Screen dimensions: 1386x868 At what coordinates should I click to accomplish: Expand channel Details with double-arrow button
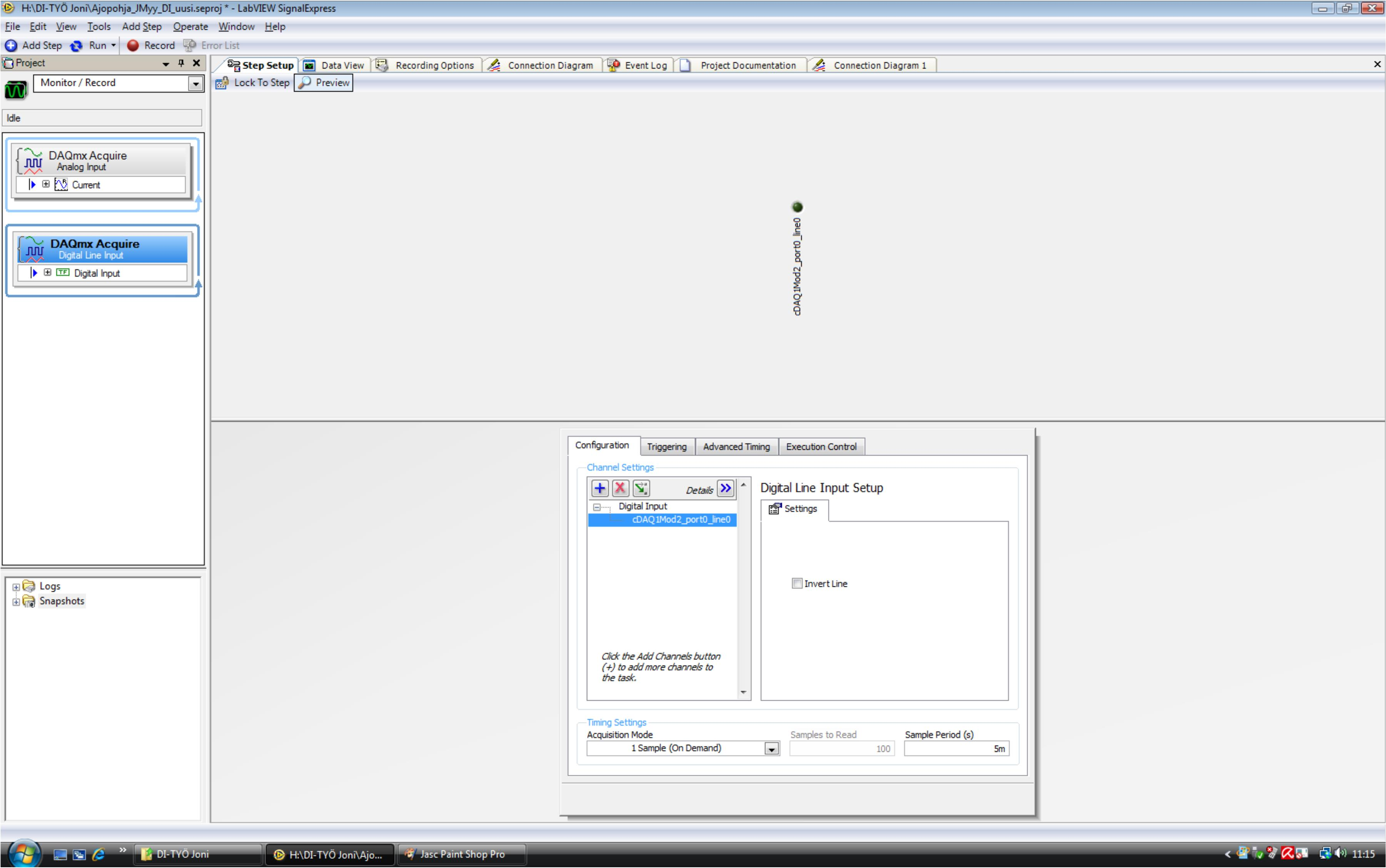point(725,489)
